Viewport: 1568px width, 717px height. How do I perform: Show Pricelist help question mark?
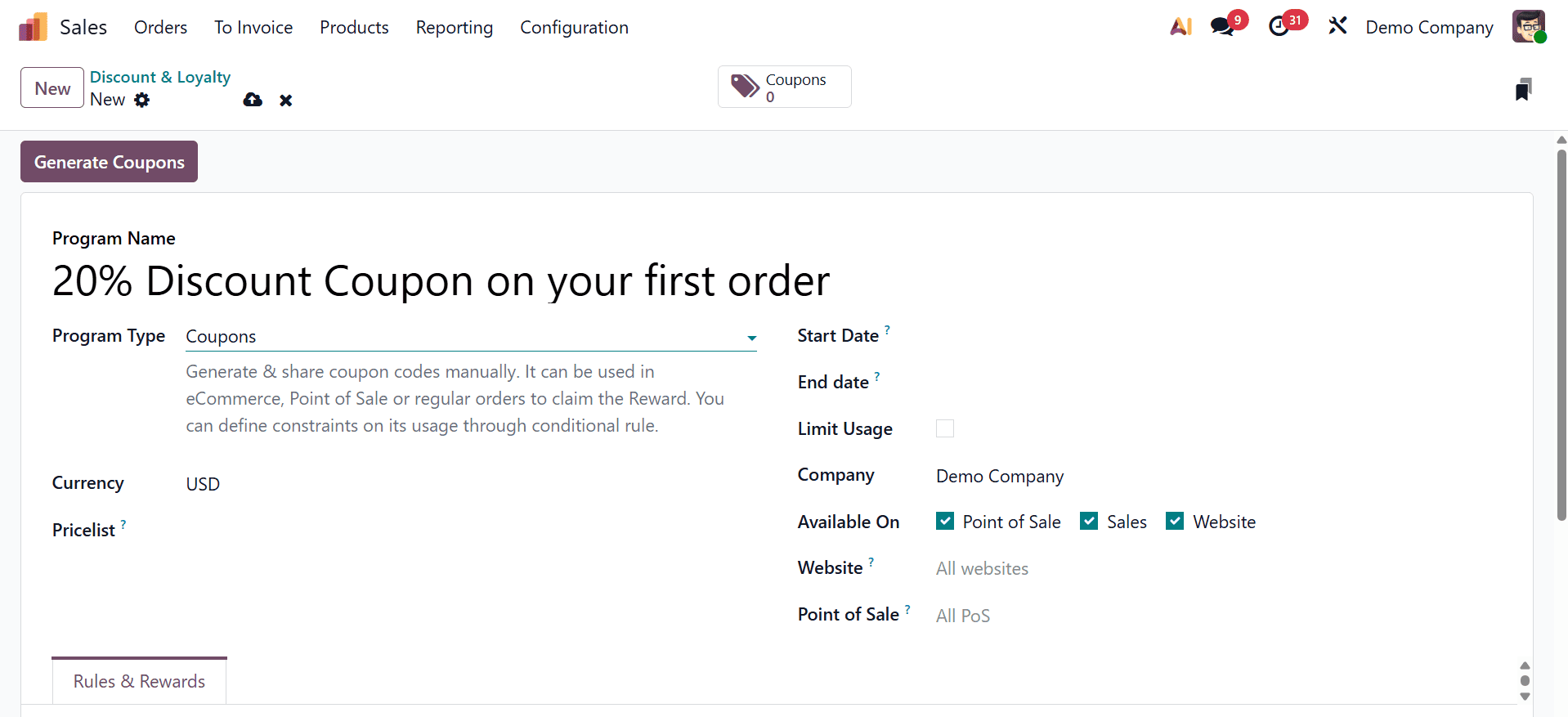123,524
